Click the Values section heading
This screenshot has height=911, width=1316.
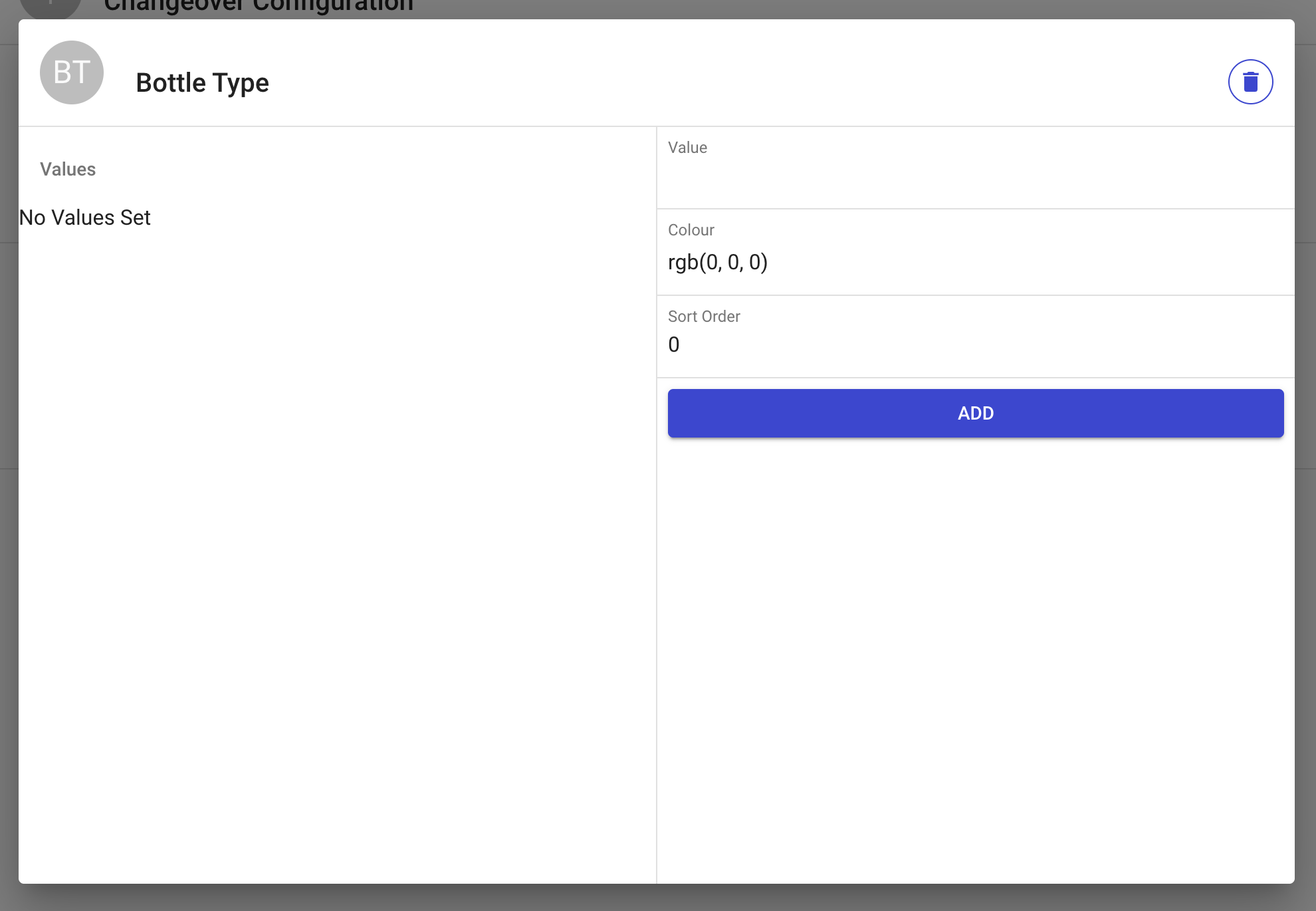point(68,169)
